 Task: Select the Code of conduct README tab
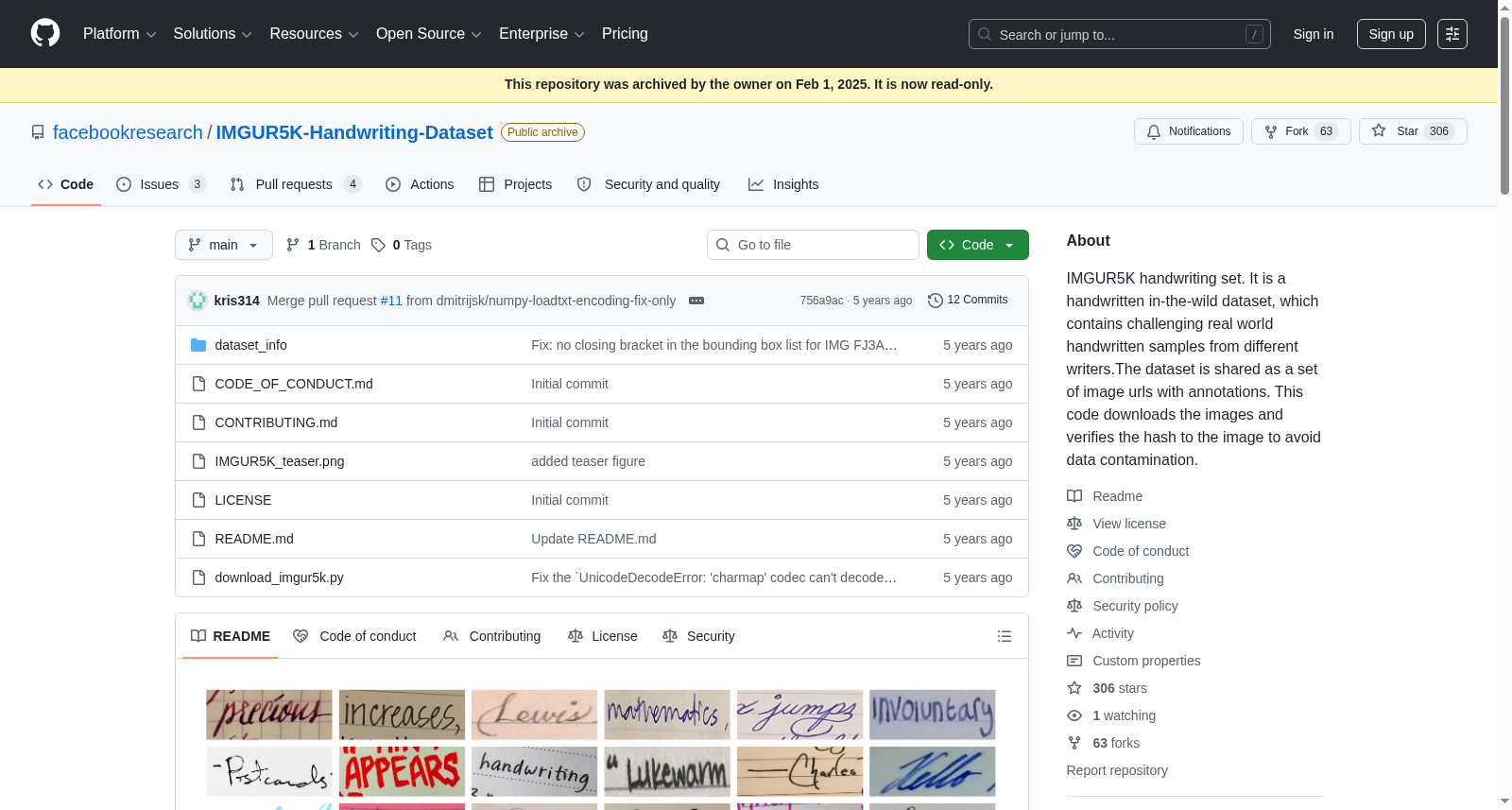pyautogui.click(x=354, y=636)
